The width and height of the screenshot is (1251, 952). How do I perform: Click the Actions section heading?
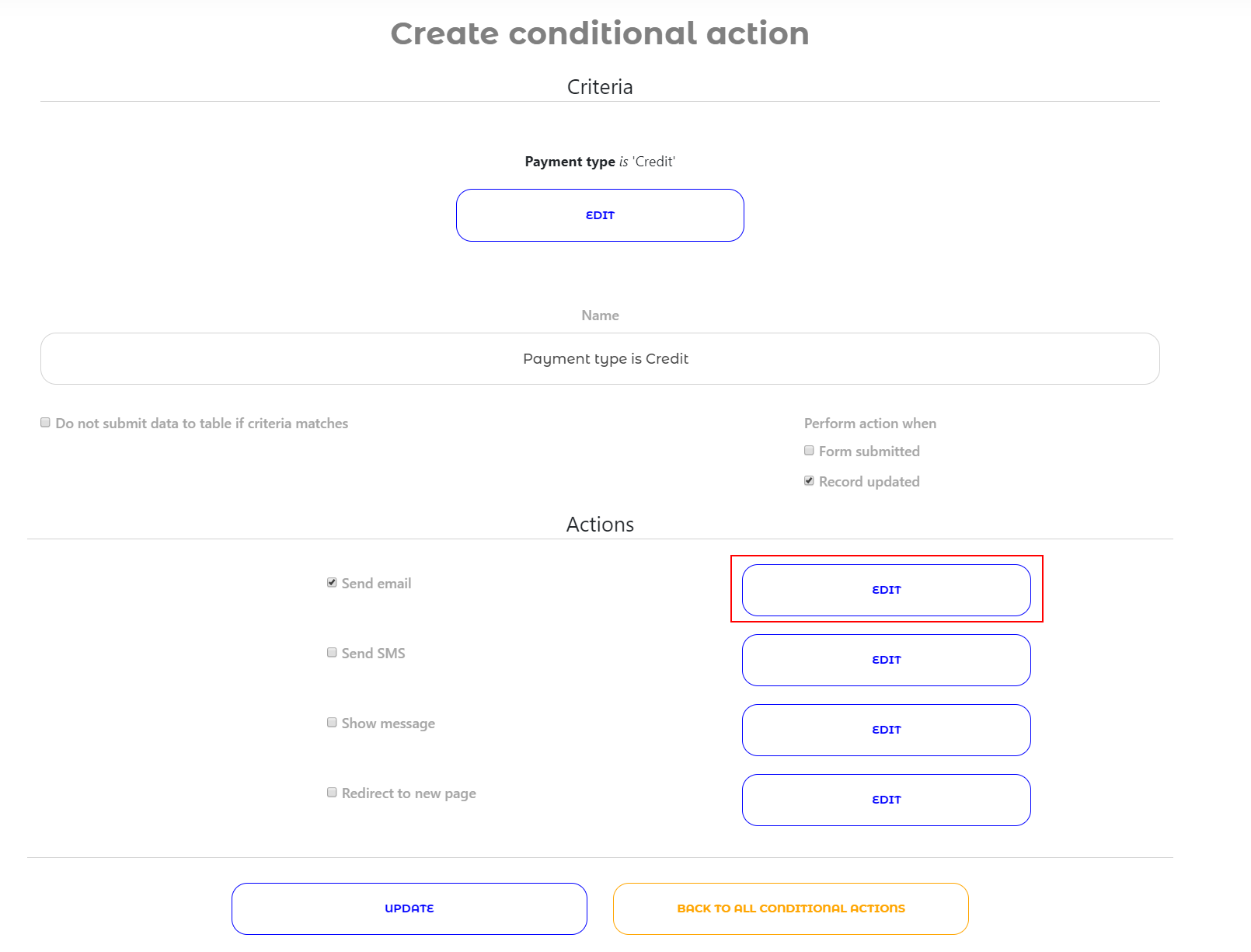tap(600, 525)
